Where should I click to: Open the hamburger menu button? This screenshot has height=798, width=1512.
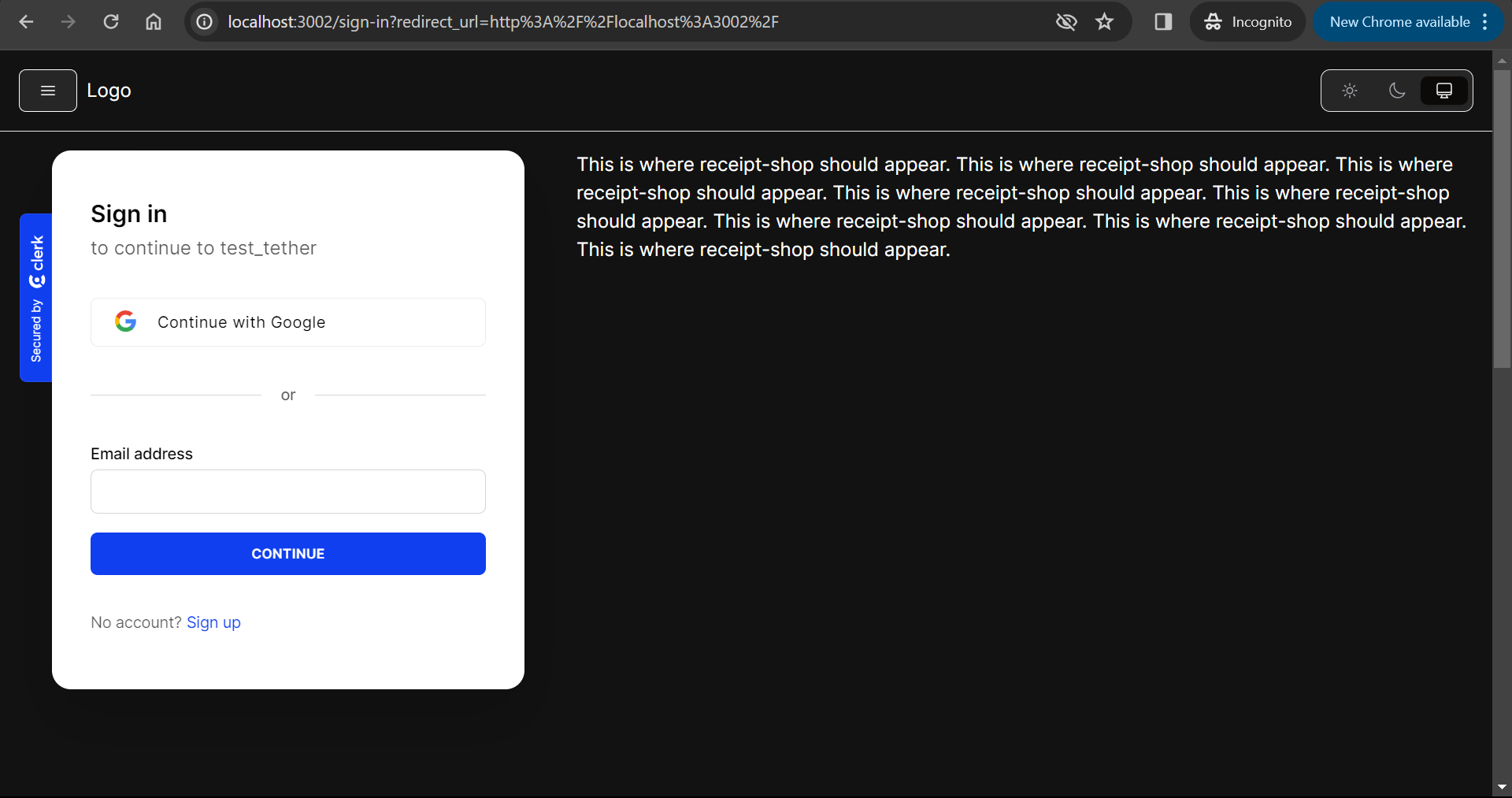point(48,91)
